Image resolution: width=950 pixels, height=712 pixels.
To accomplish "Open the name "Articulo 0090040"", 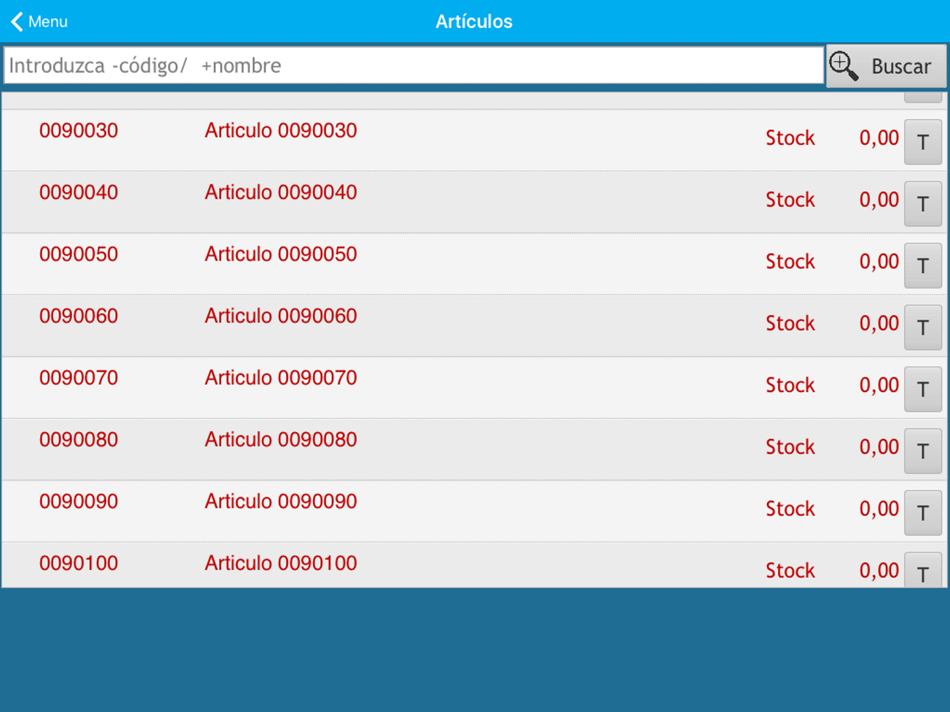I will pos(281,192).
